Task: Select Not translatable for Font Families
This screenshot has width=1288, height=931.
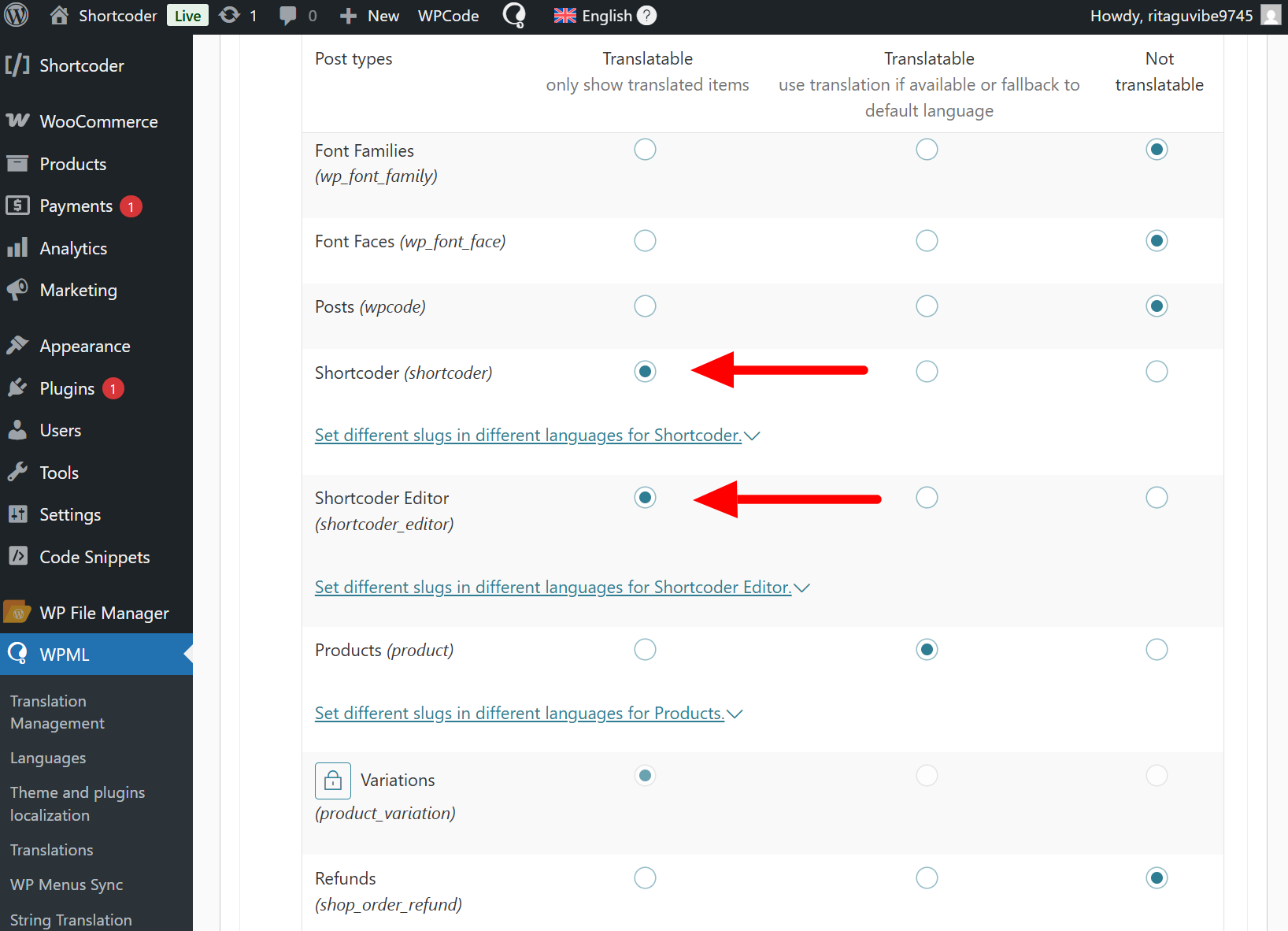Action: coord(1157,150)
